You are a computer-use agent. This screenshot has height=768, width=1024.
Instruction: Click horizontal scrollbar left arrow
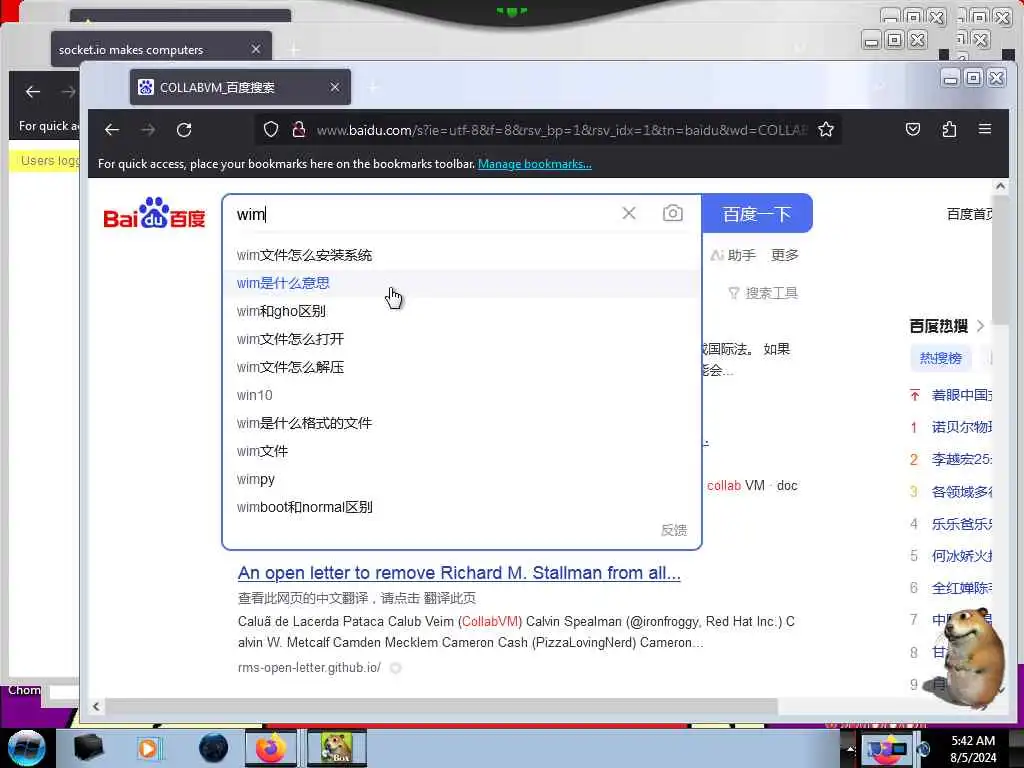coord(96,706)
